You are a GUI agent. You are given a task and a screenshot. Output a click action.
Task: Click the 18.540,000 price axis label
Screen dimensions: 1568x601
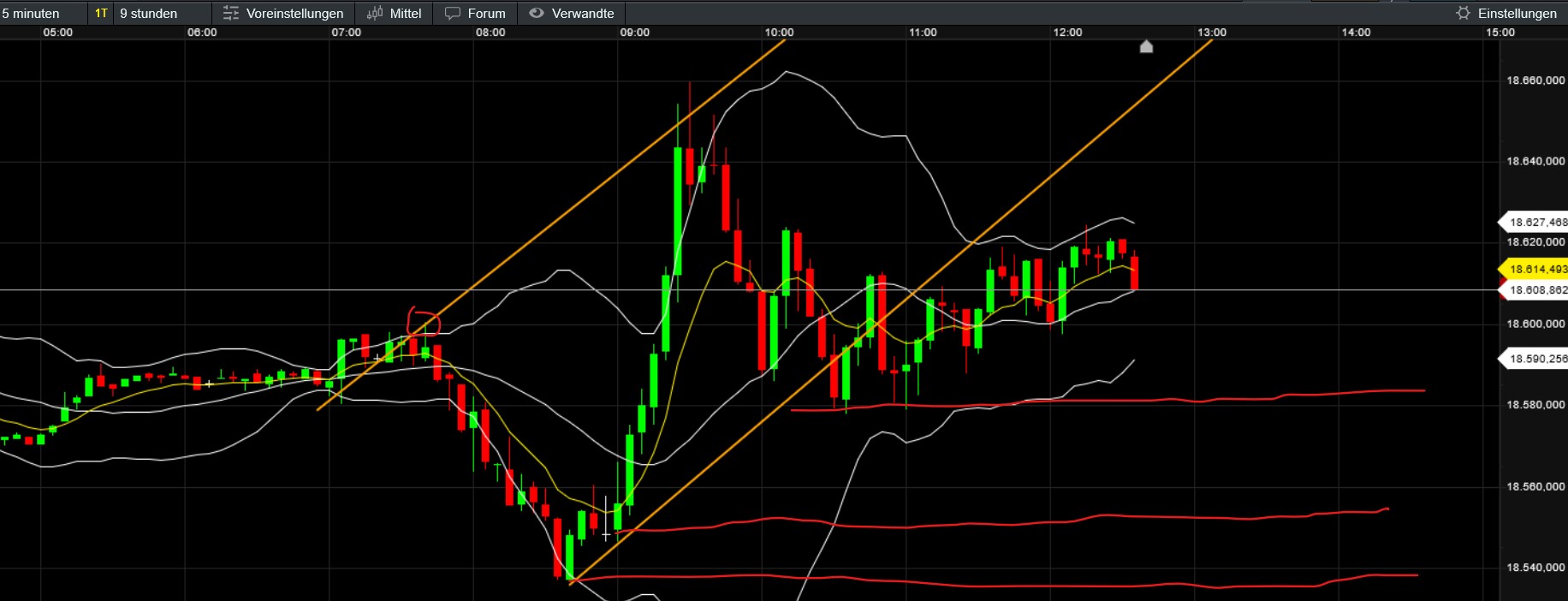[1535, 568]
